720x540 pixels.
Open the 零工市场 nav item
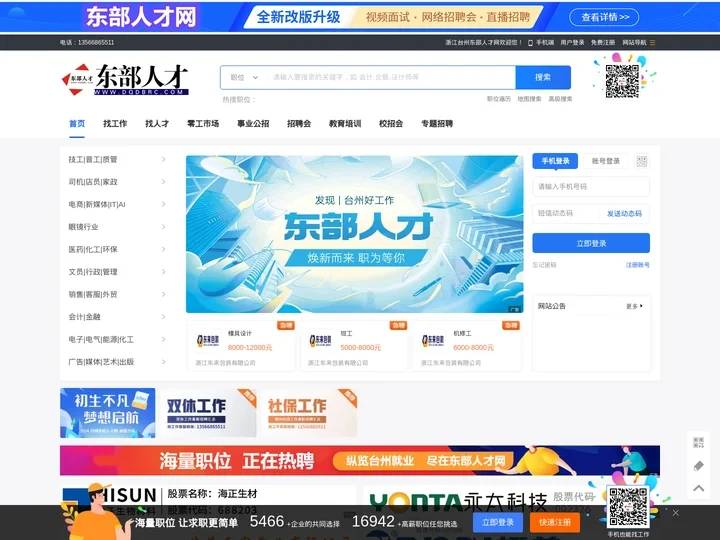(203, 124)
